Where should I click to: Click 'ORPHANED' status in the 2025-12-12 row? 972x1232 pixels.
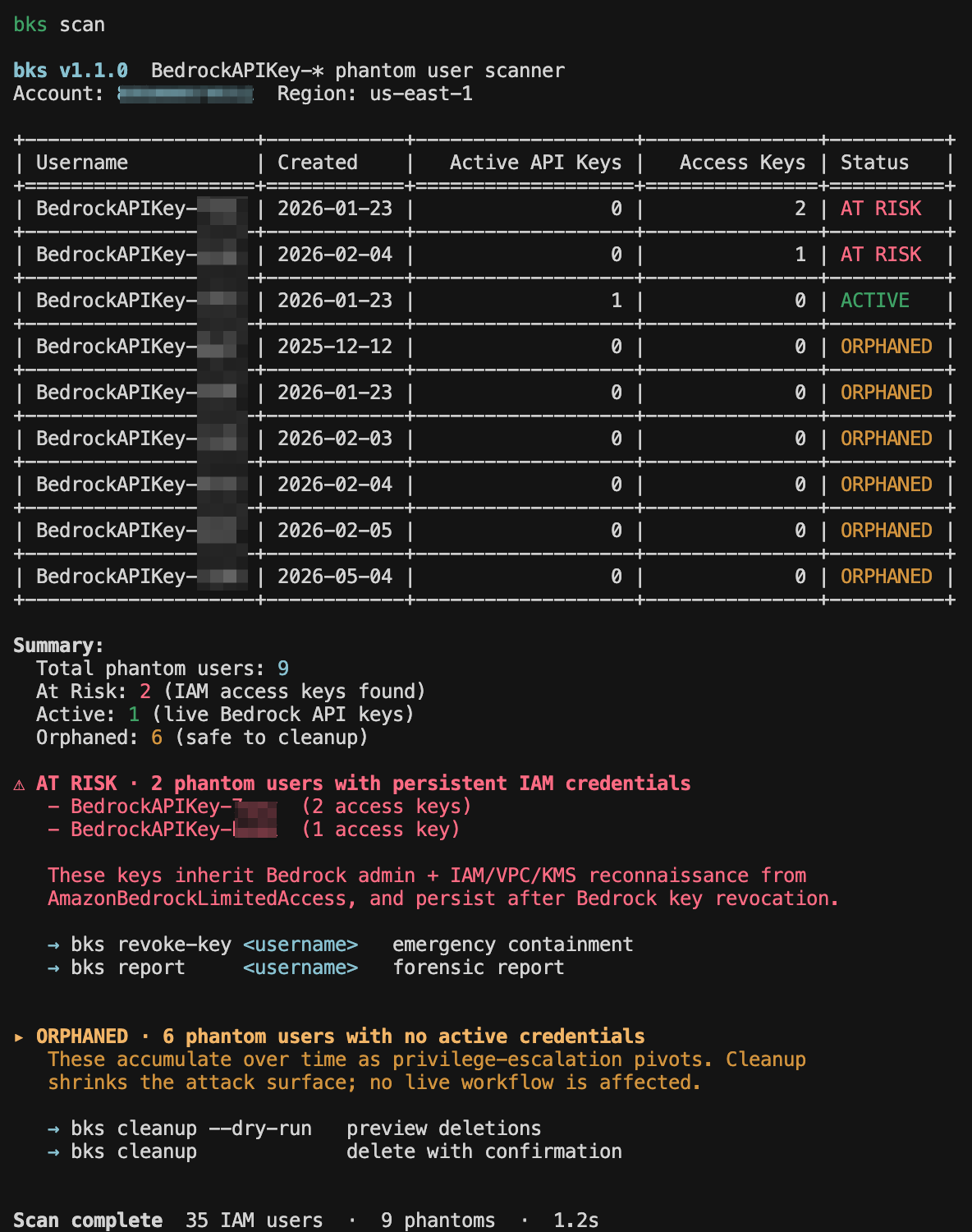(x=887, y=347)
